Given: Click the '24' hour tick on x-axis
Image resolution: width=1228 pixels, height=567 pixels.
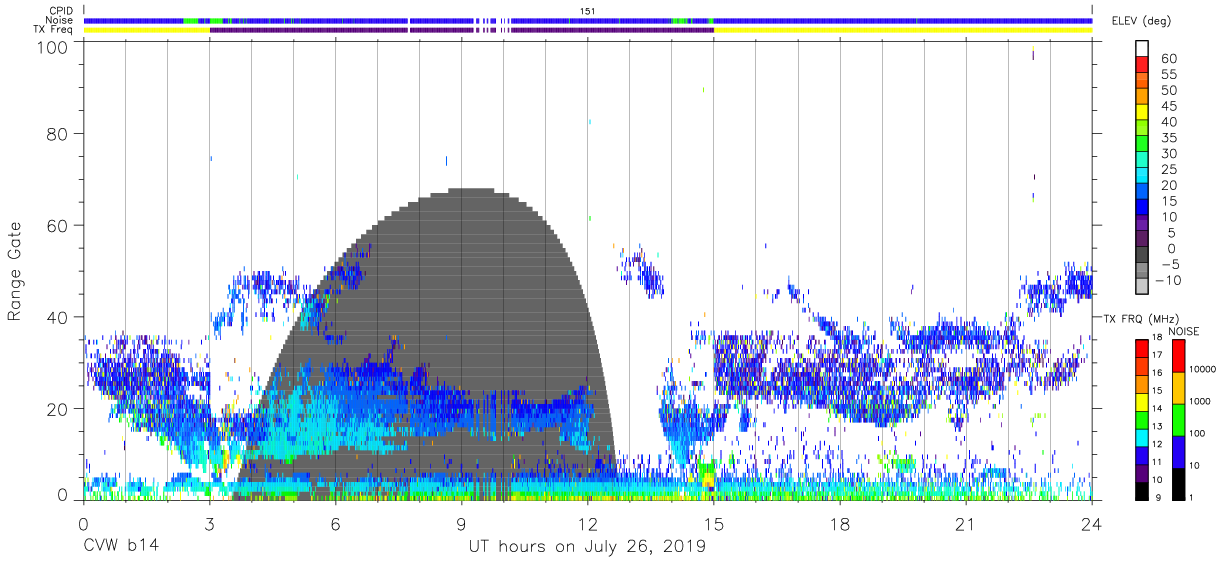Looking at the screenshot, I should click(1092, 524).
